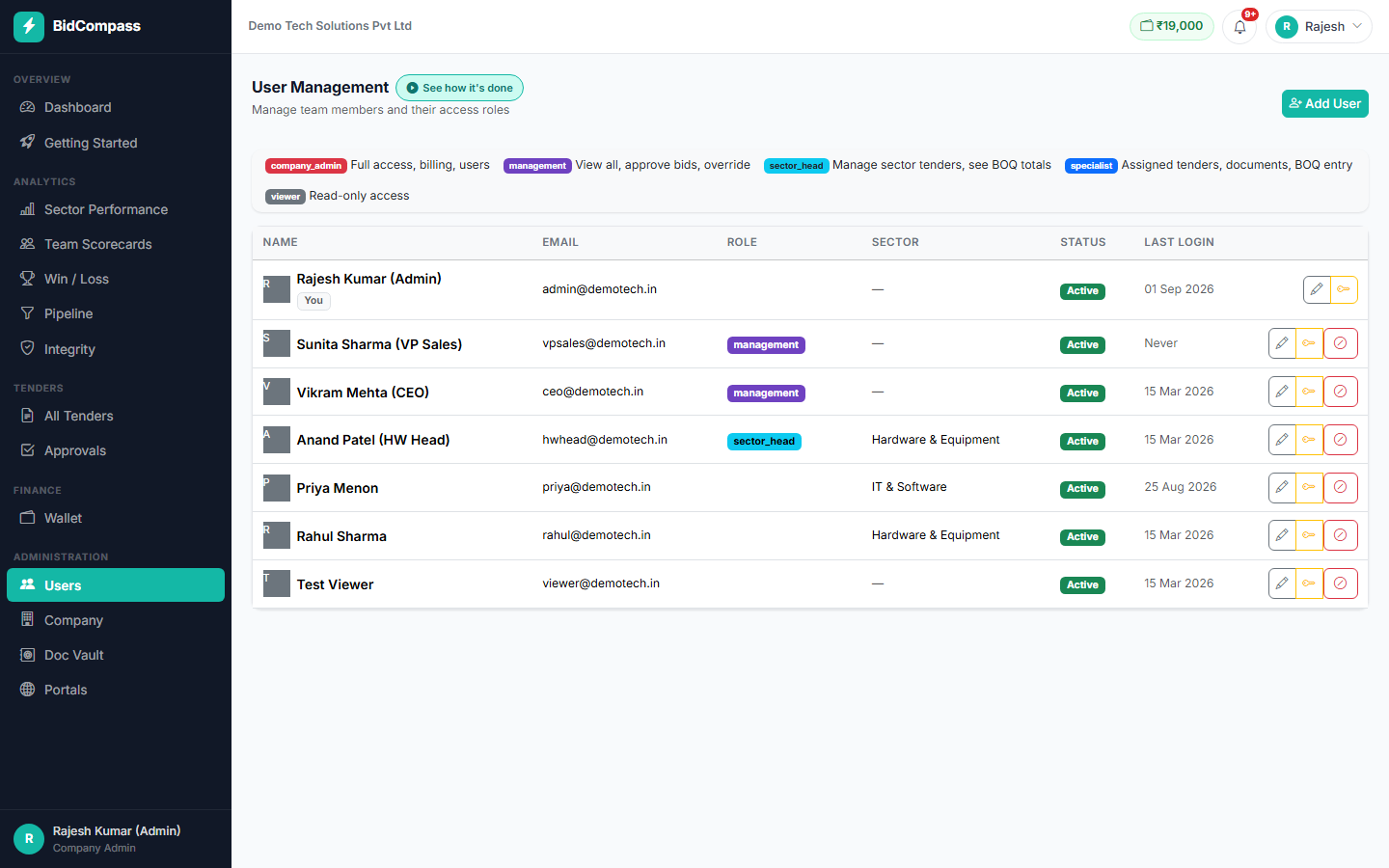The height and width of the screenshot is (868, 1389).
Task: Go to Sector Performance analytics
Action: pyautogui.click(x=116, y=209)
